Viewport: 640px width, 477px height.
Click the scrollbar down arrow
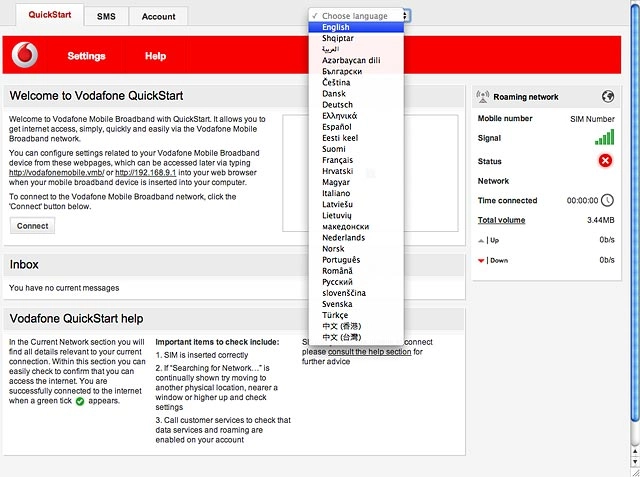[x=635, y=461]
